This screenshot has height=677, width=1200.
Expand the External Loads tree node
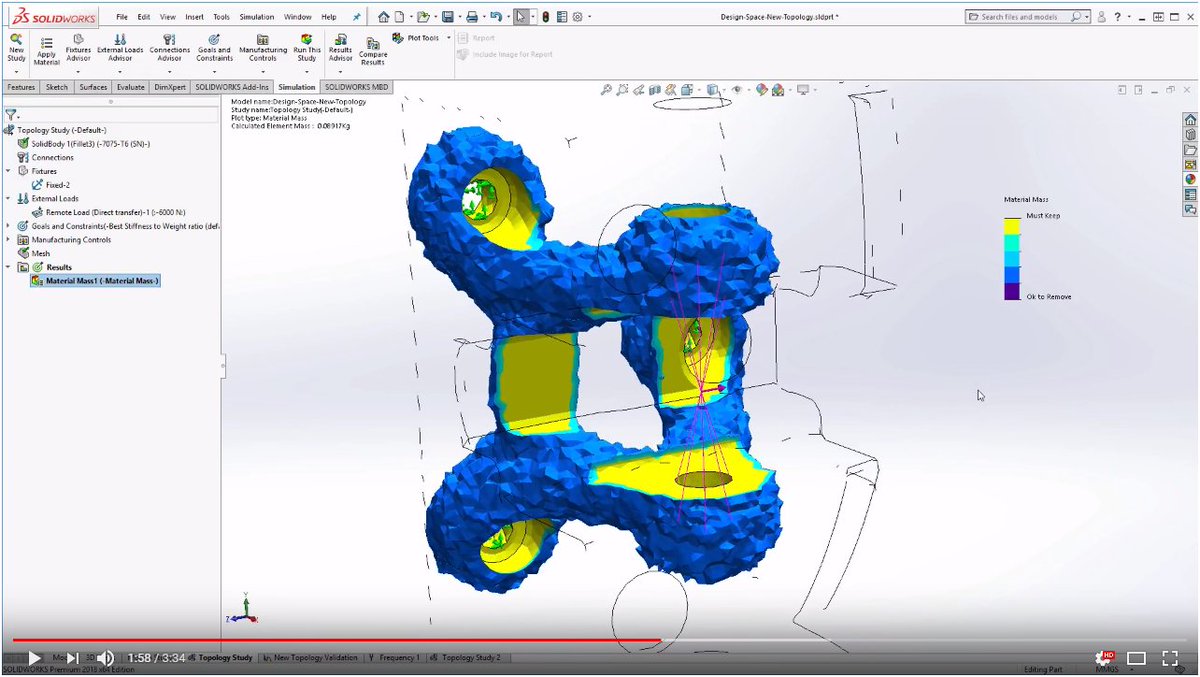(x=9, y=198)
